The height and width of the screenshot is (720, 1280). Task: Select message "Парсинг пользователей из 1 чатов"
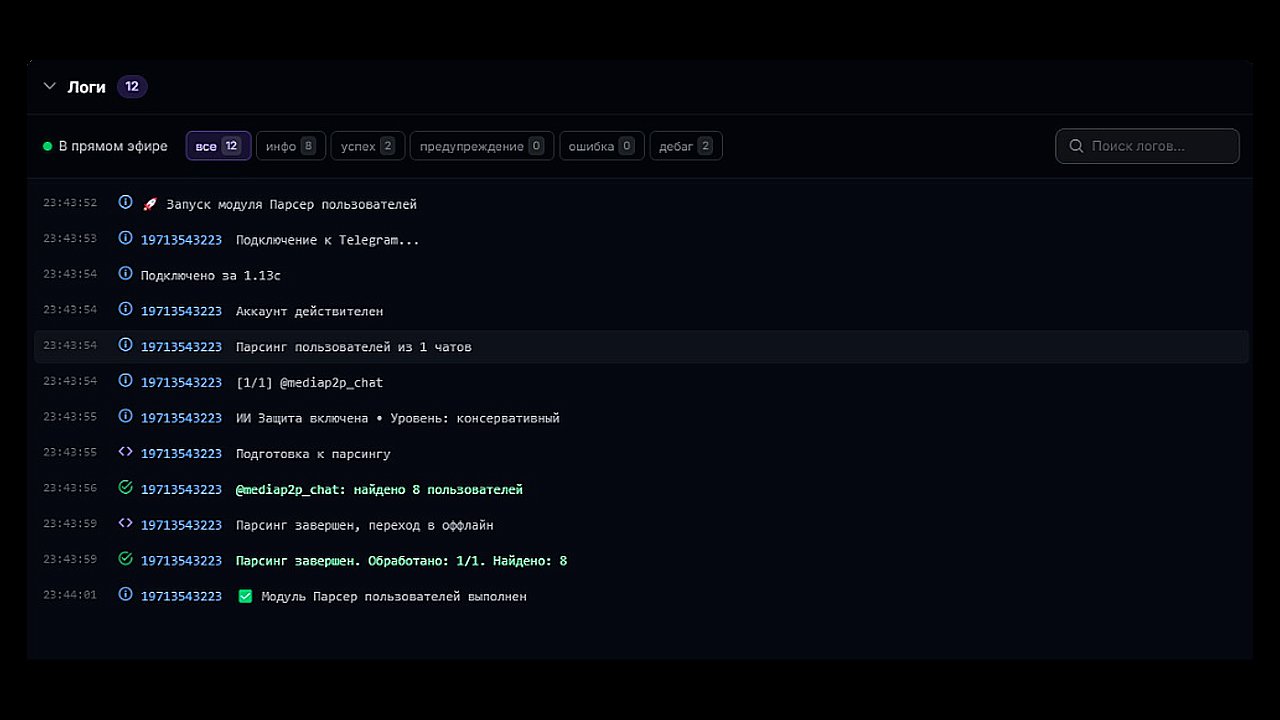coord(354,347)
